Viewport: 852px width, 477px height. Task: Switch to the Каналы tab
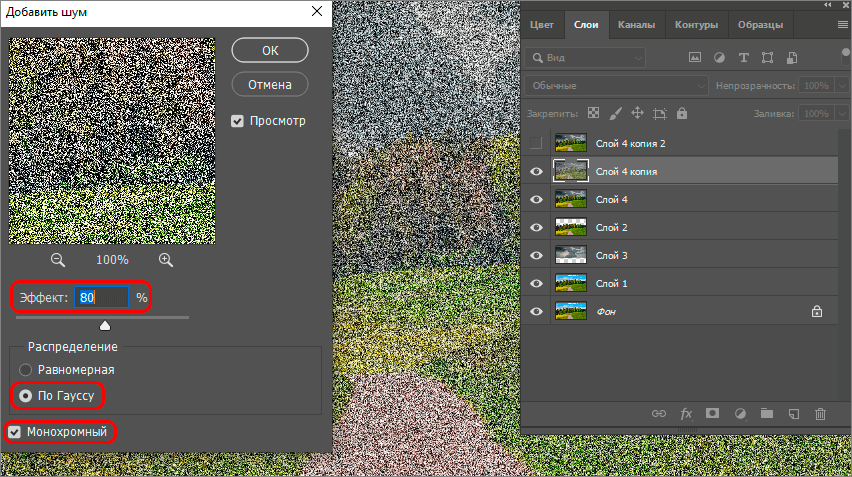636,25
